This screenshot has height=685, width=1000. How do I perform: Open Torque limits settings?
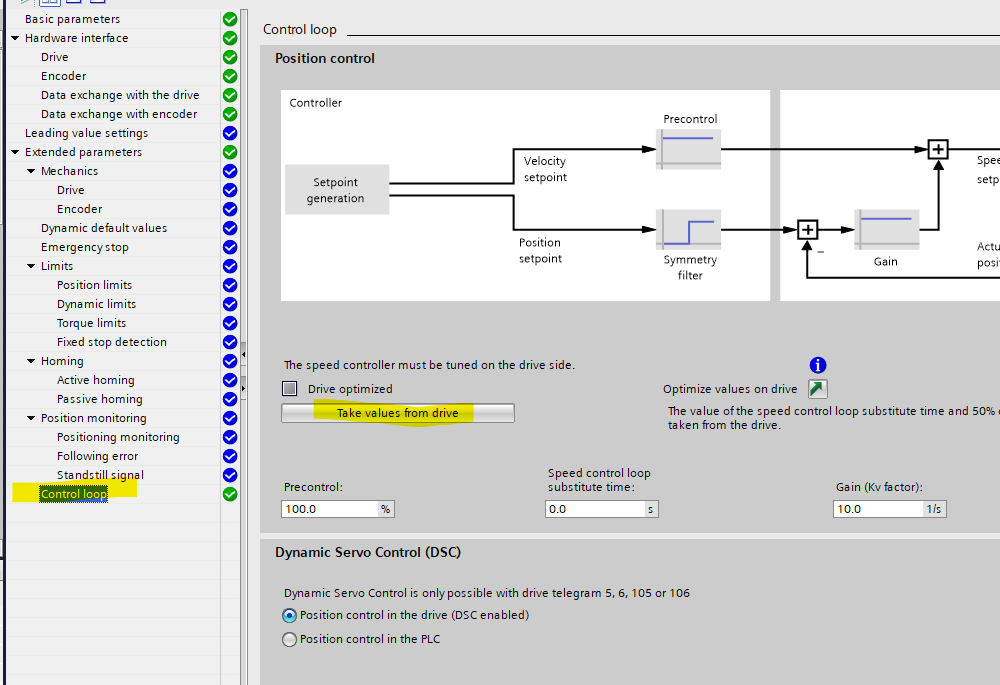91,323
